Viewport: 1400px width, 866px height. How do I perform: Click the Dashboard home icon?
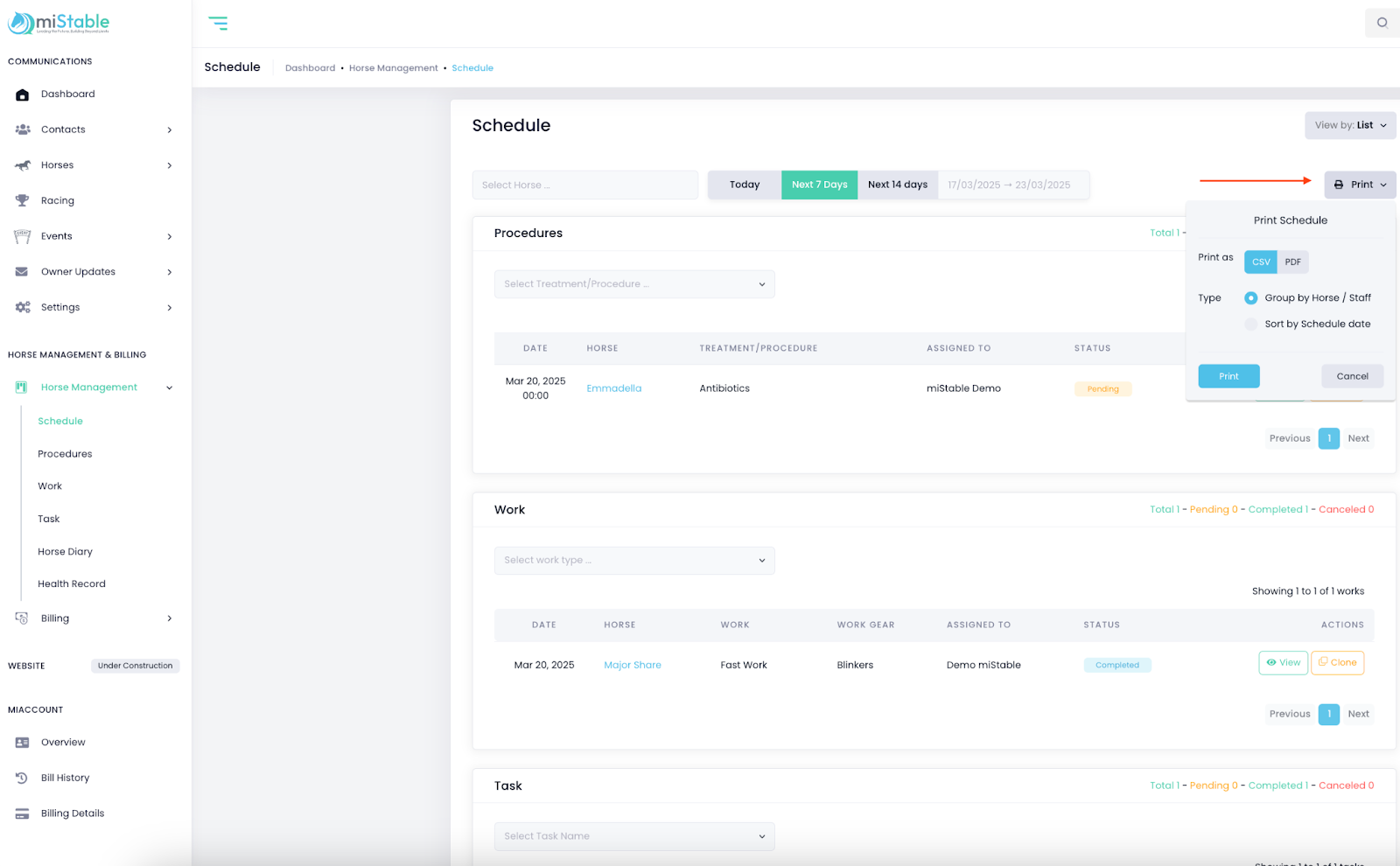pyautogui.click(x=23, y=94)
